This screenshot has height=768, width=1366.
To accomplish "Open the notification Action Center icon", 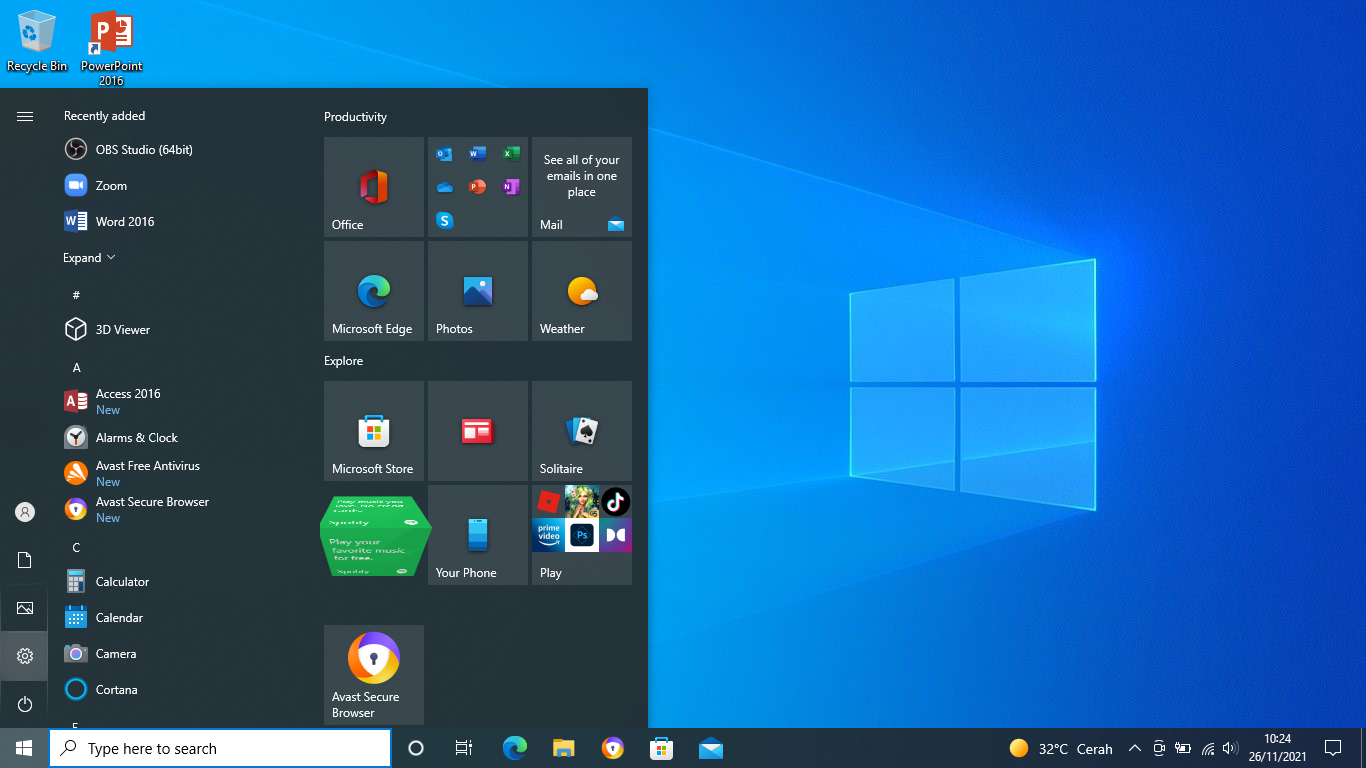I will click(x=1333, y=748).
